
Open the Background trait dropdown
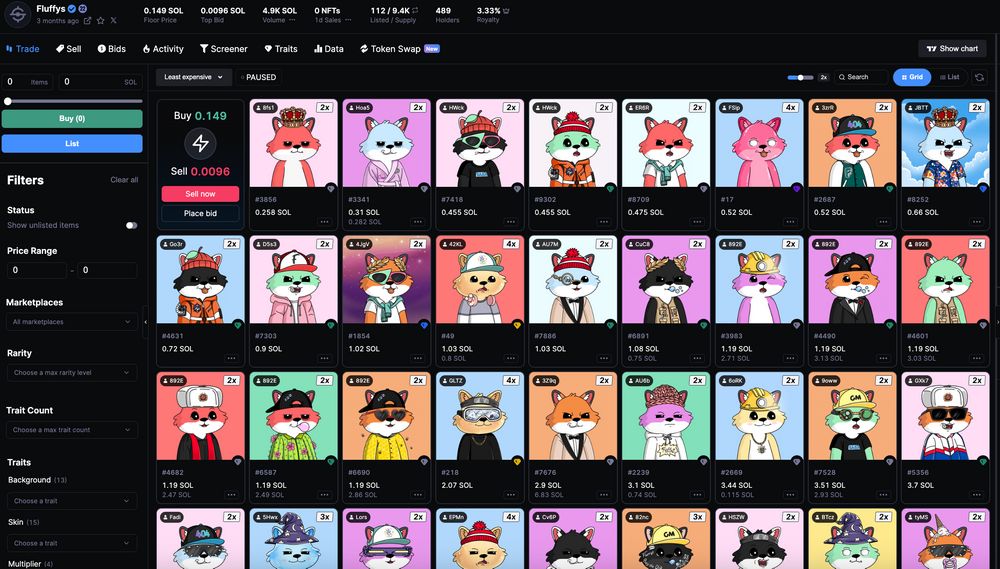72,501
